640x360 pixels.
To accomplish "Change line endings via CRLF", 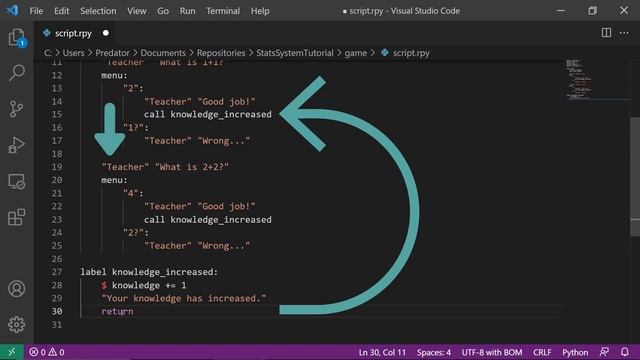I will tap(542, 352).
